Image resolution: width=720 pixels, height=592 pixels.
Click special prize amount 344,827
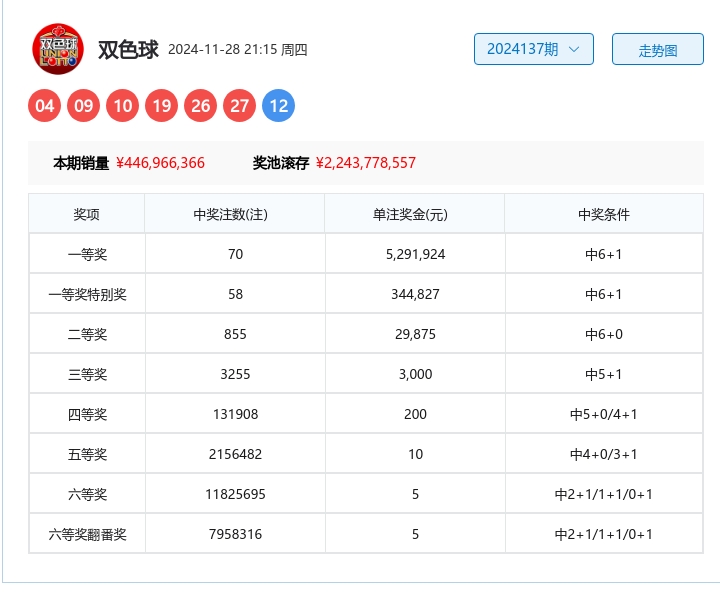tap(416, 294)
